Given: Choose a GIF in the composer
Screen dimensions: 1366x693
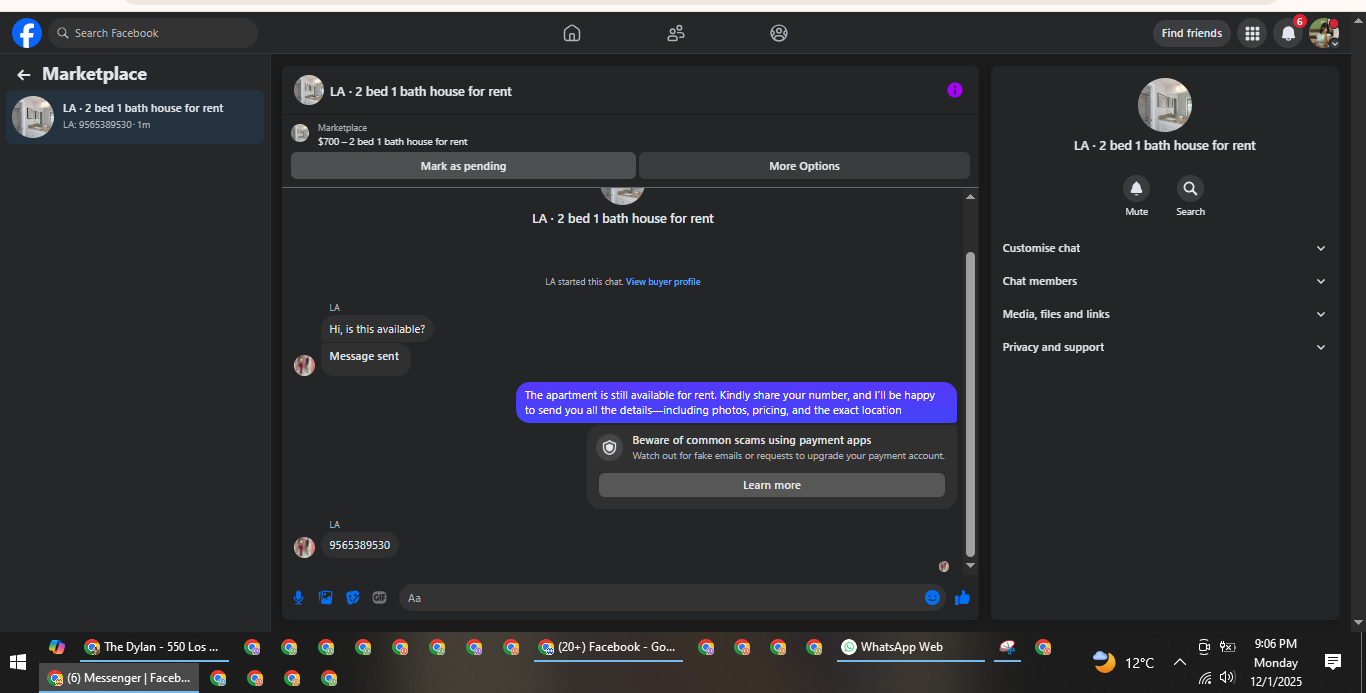Looking at the screenshot, I should click(379, 597).
